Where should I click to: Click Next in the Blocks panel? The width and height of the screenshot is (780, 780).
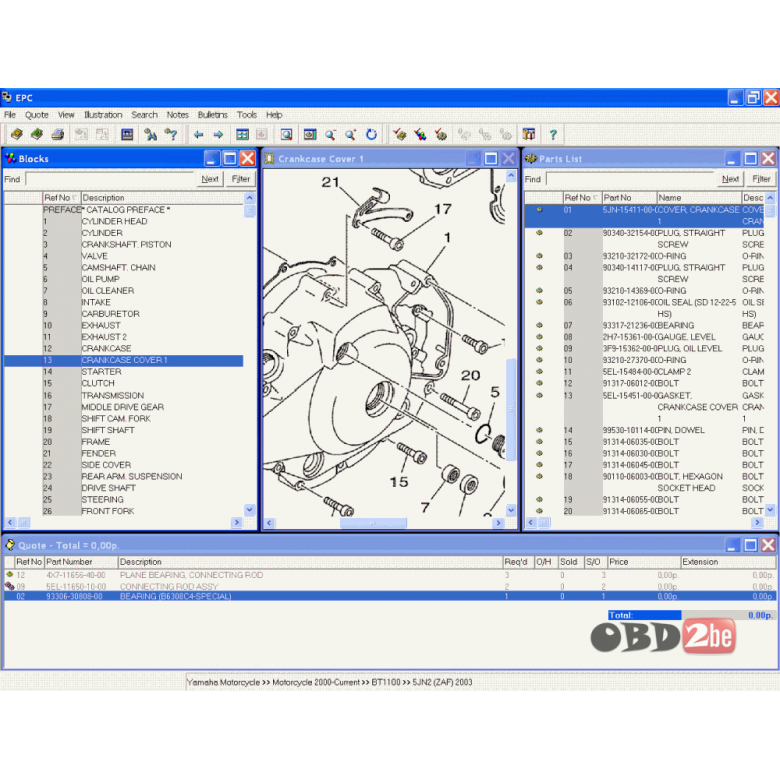210,179
